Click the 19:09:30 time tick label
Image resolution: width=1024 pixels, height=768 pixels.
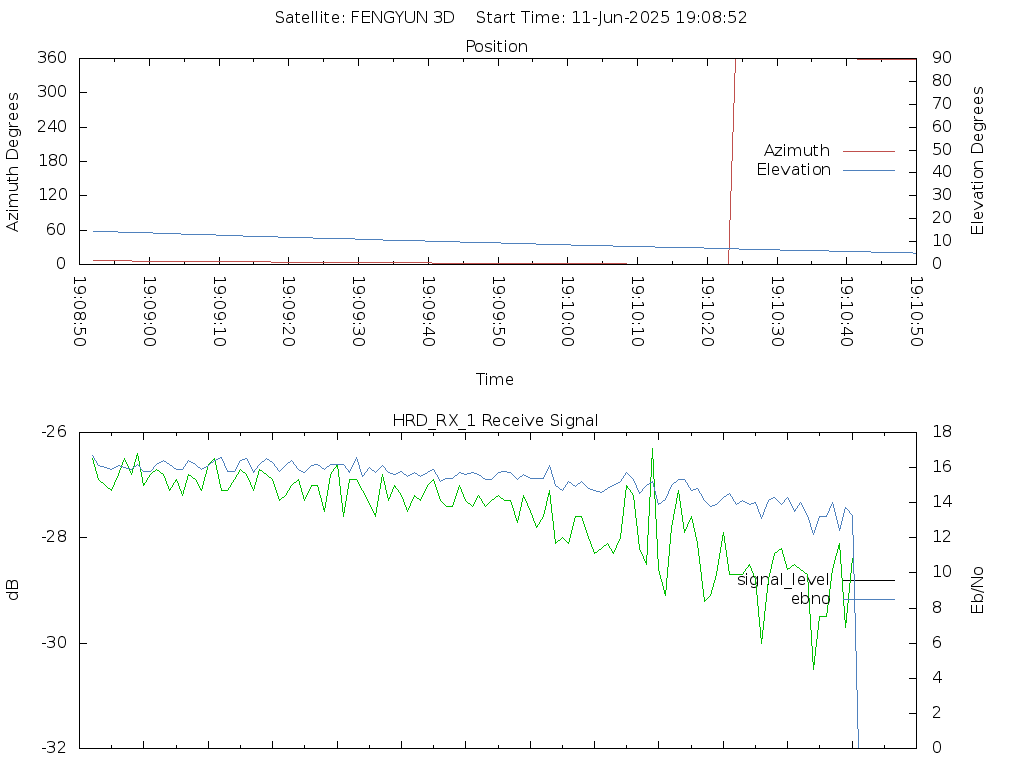pos(359,312)
